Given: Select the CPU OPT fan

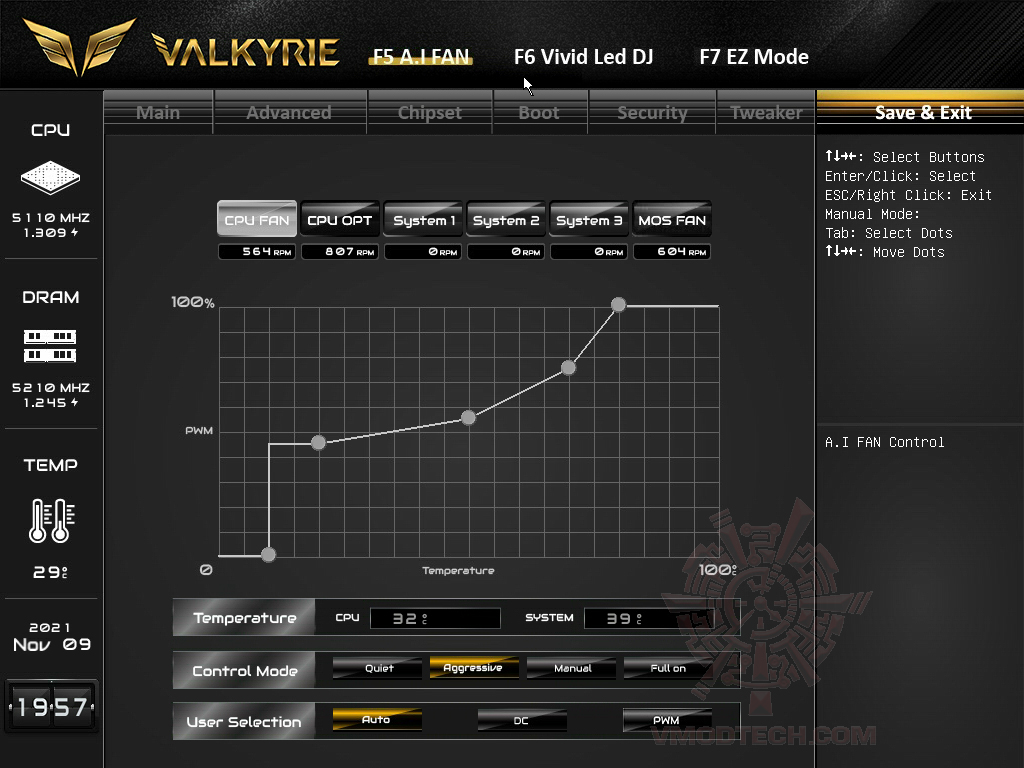Looking at the screenshot, I should (x=340, y=219).
